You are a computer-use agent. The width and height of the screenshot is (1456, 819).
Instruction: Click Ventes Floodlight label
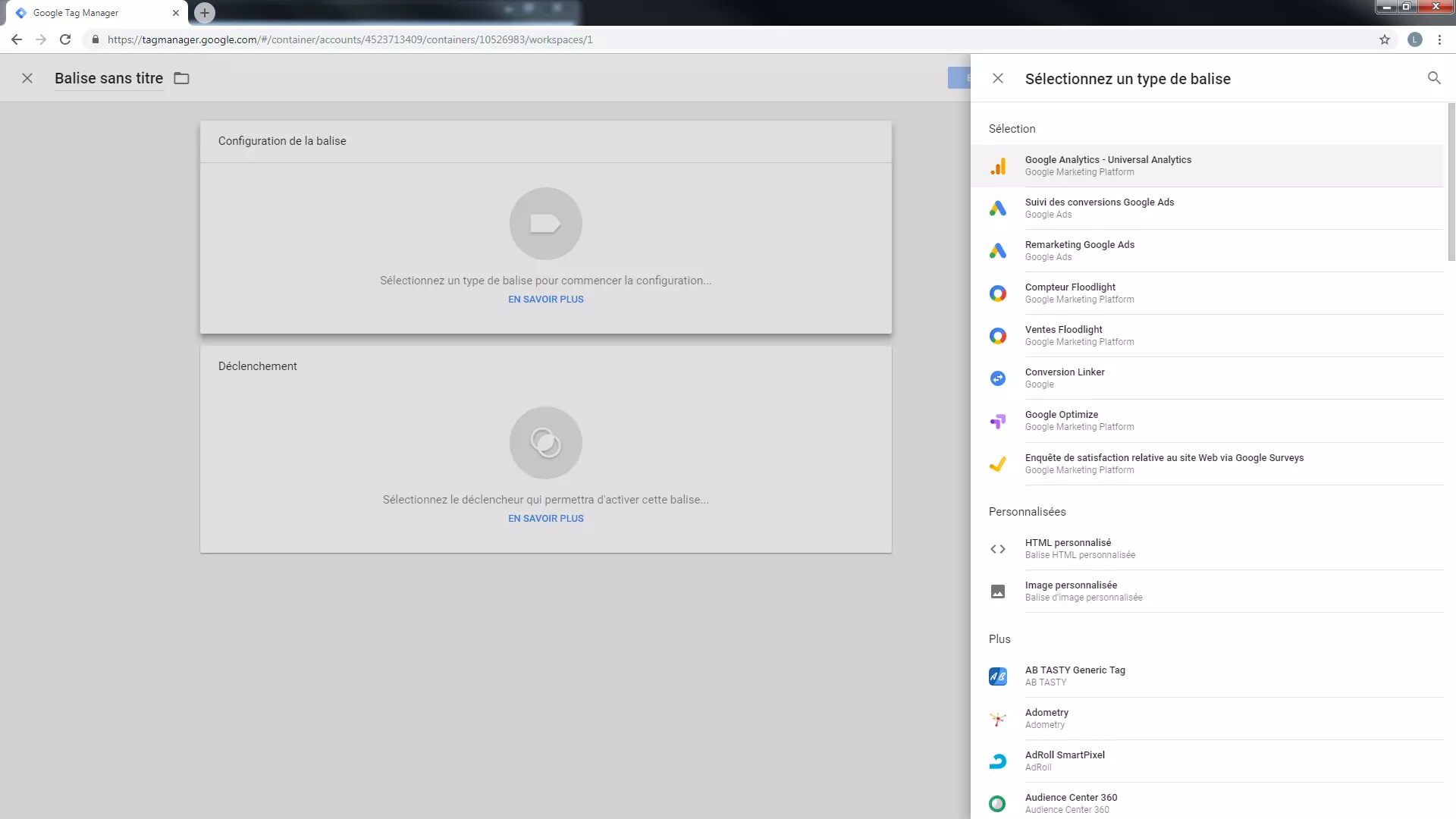1064,330
